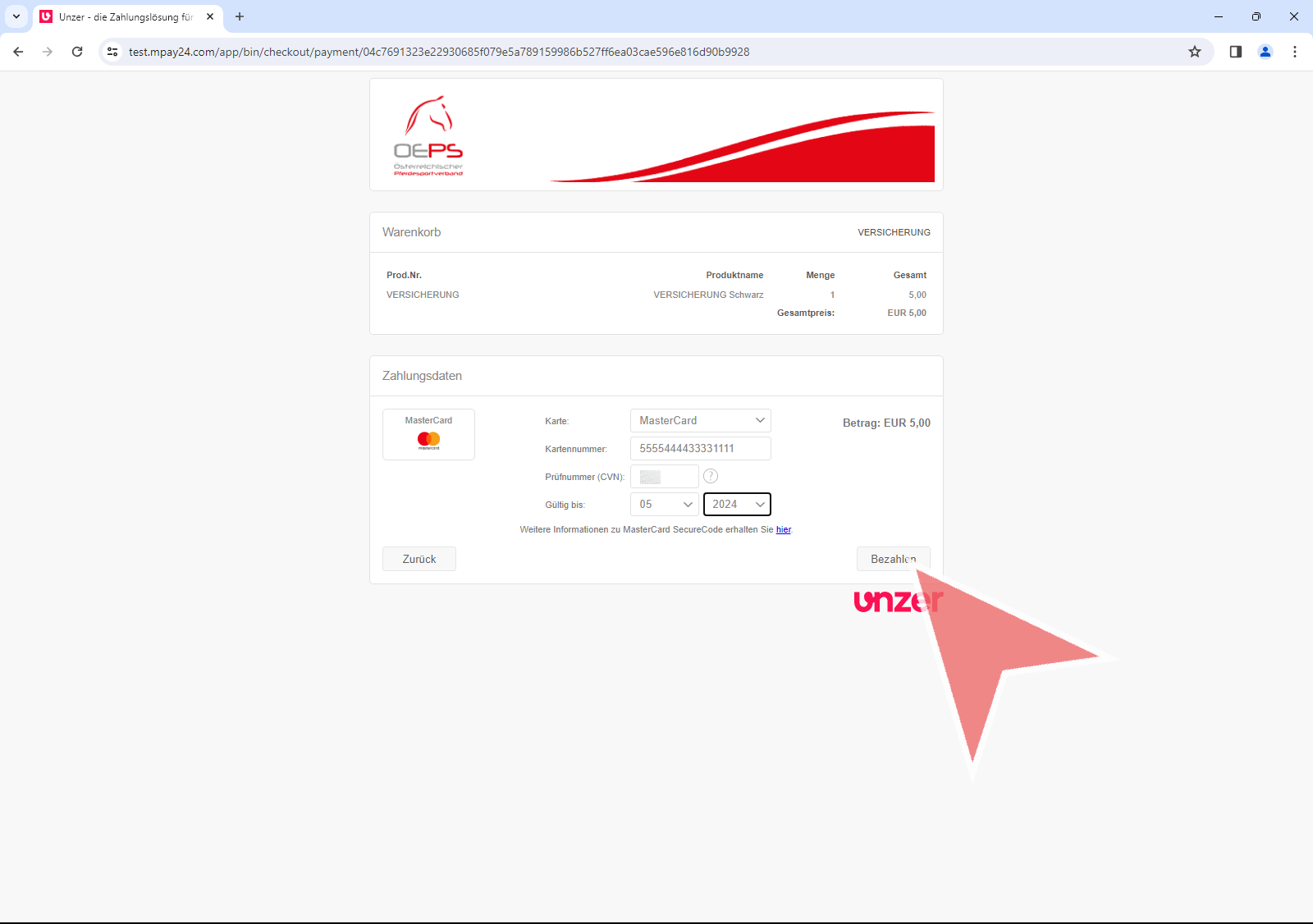Viewport: 1313px width, 924px height.
Task: Click the CVN help question mark icon
Action: 711,476
